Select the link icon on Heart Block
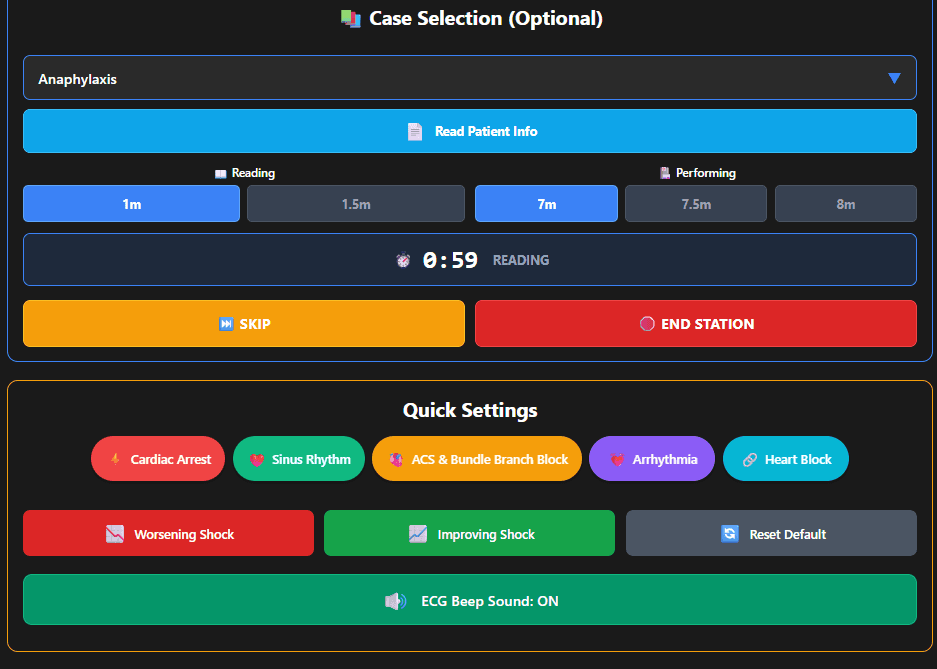The height and width of the screenshot is (669, 937). [752, 458]
